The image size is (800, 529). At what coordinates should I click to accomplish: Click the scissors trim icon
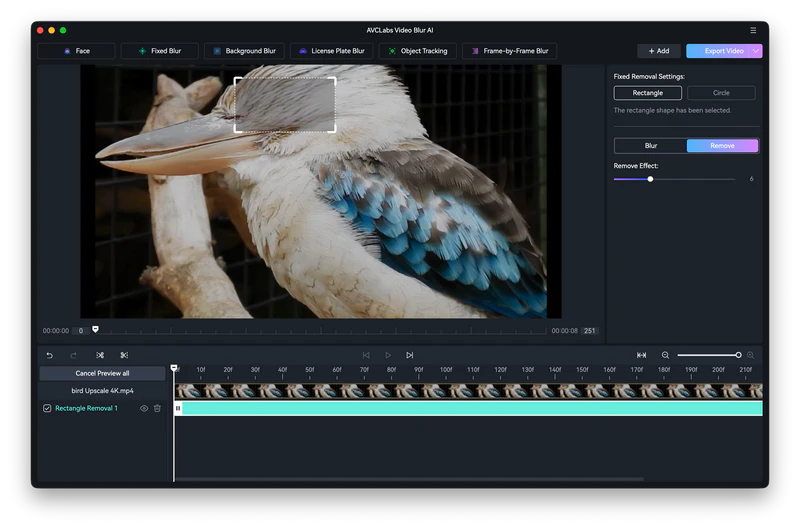pyautogui.click(x=124, y=356)
